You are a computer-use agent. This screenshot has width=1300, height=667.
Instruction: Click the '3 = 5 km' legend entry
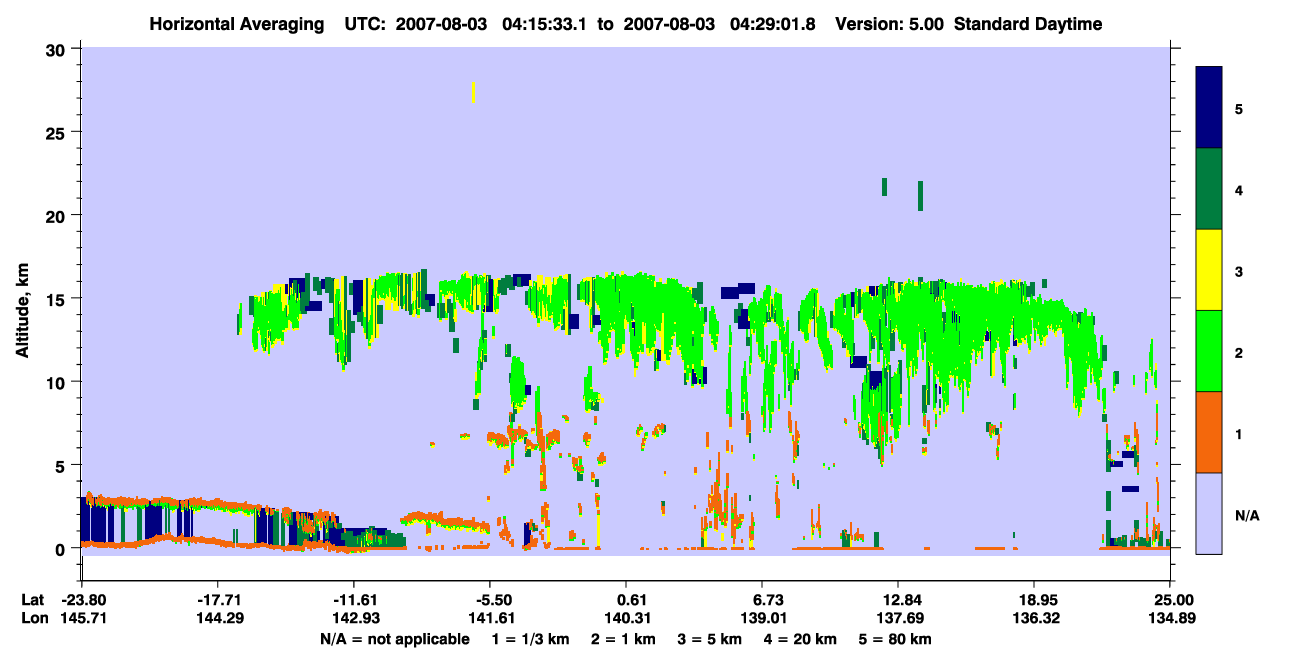pos(711,639)
